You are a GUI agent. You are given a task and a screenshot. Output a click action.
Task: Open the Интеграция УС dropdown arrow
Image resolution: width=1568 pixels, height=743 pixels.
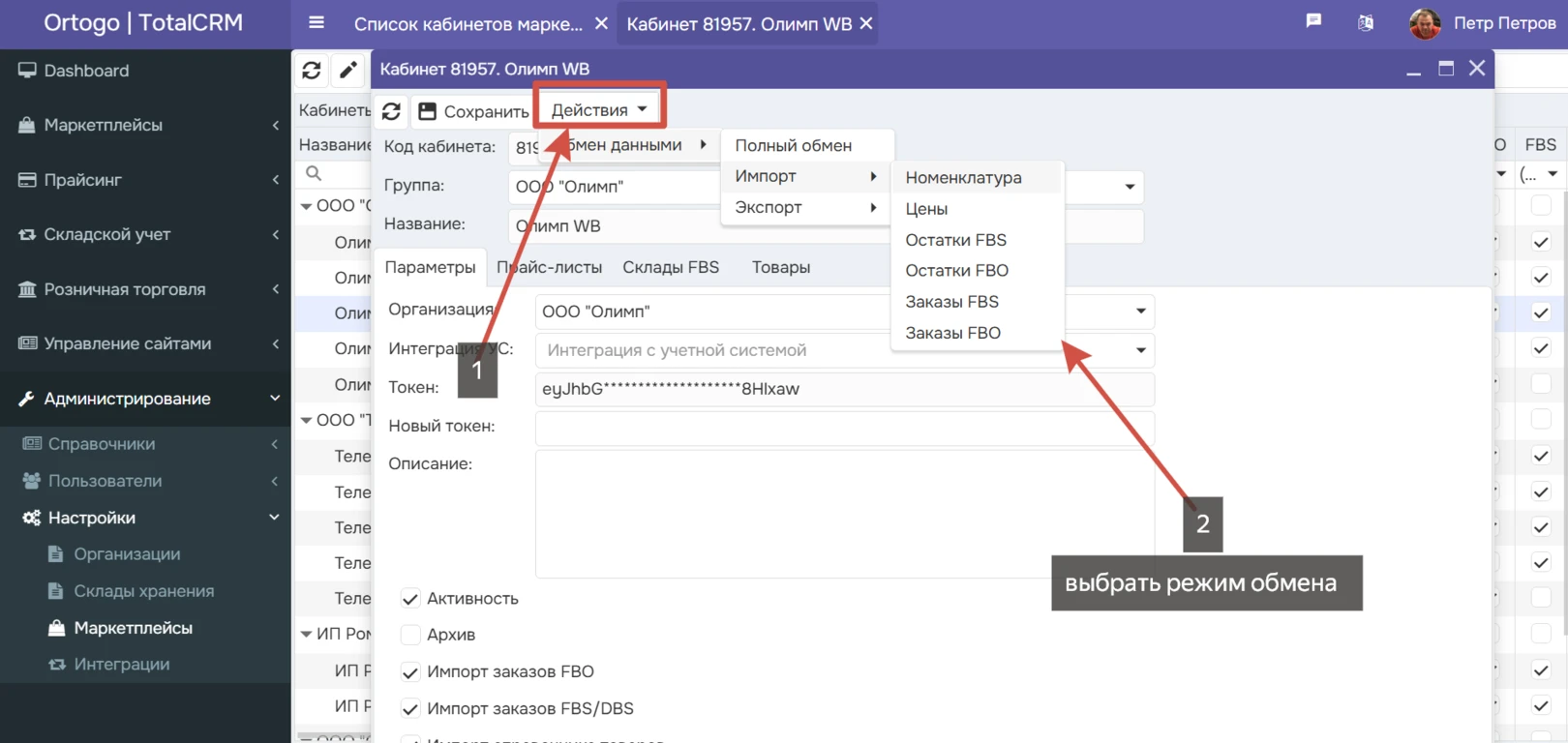tap(1141, 350)
